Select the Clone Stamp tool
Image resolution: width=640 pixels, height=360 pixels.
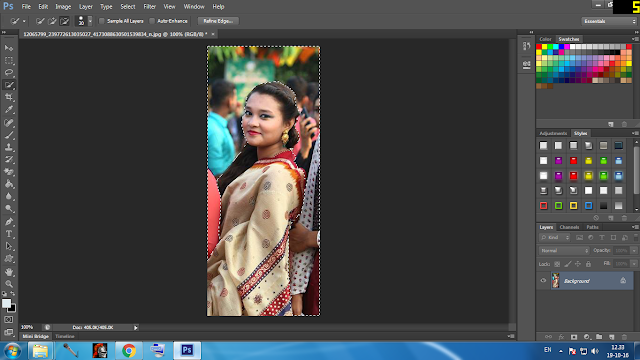[9, 147]
